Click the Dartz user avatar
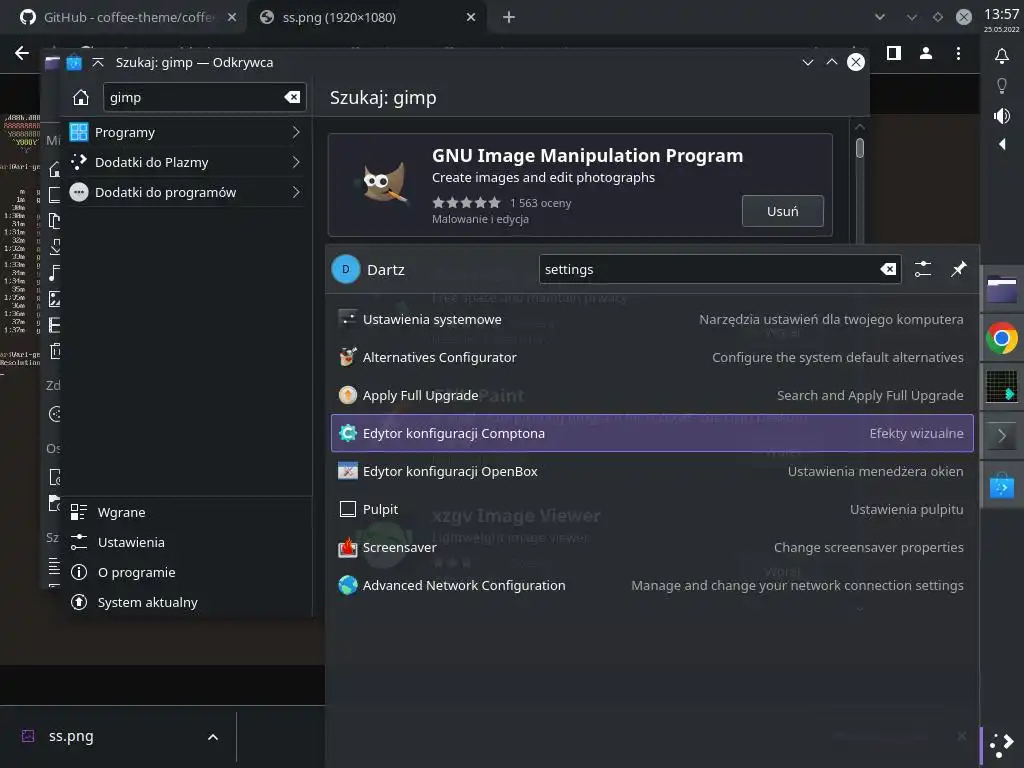The image size is (1024, 768). coord(345,269)
